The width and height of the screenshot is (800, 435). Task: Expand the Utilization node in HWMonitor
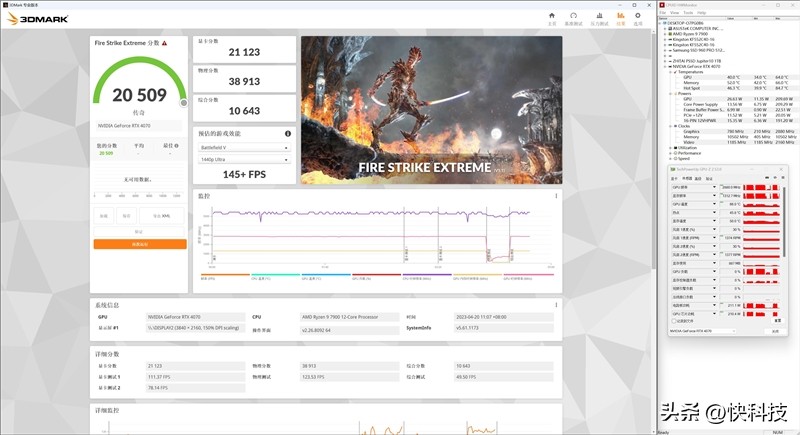point(670,147)
